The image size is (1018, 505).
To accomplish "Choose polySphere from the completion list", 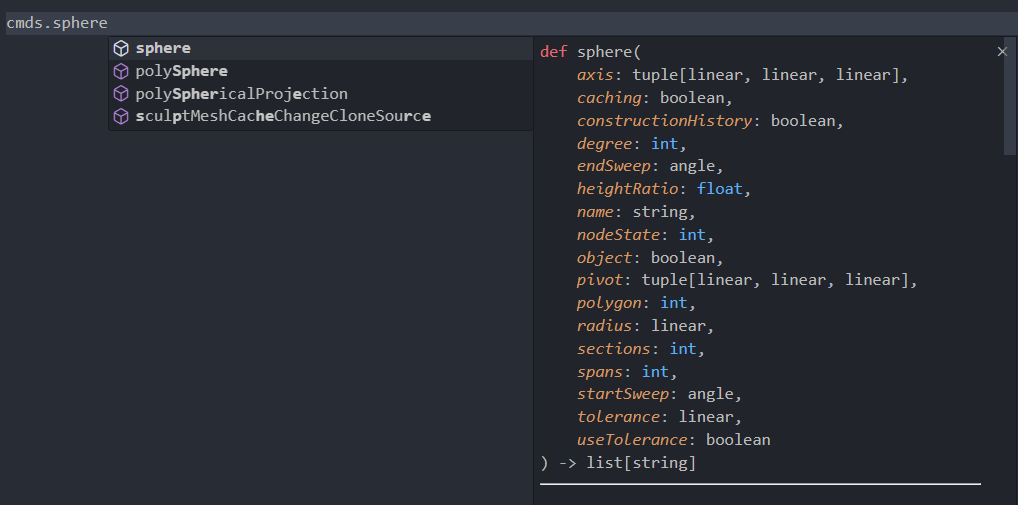I will [x=321, y=71].
